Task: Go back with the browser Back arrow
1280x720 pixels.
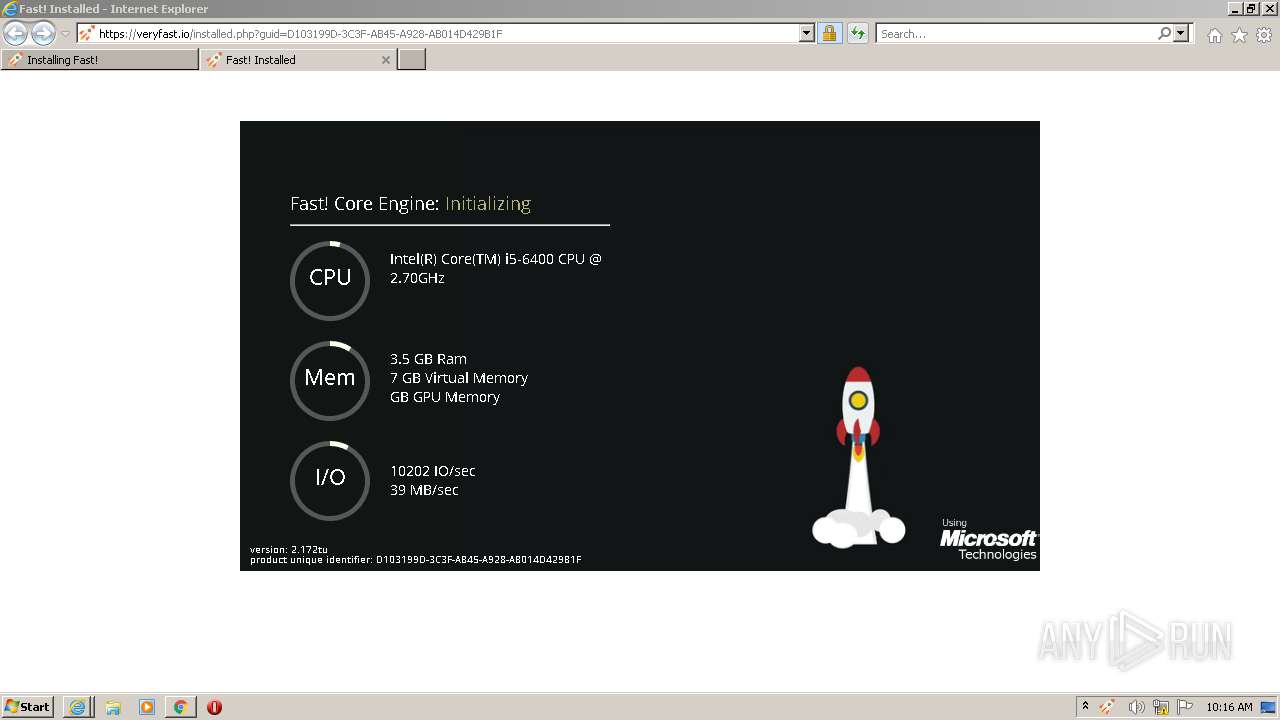Action: (x=15, y=34)
